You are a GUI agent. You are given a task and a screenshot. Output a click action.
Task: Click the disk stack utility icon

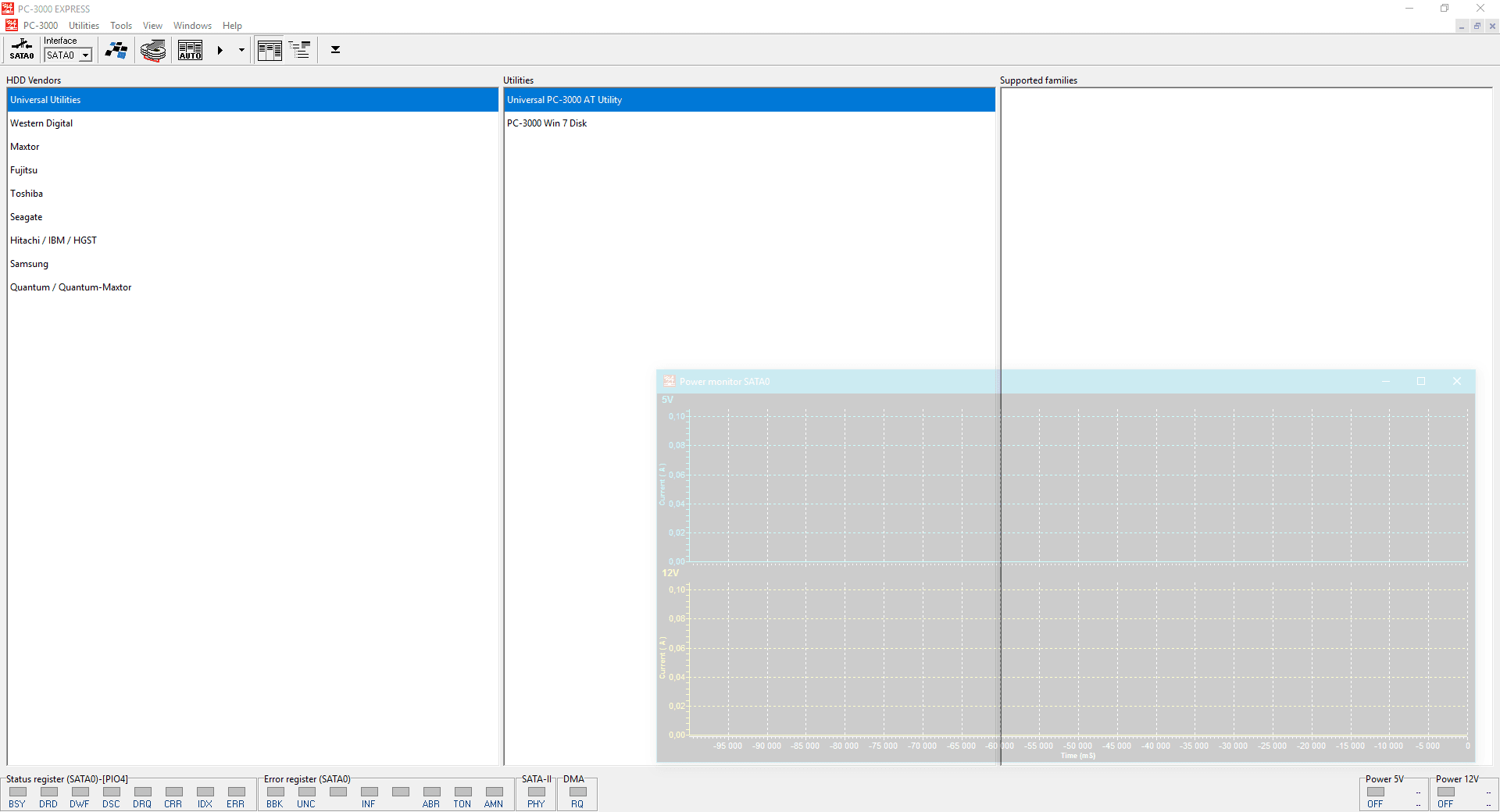point(153,50)
